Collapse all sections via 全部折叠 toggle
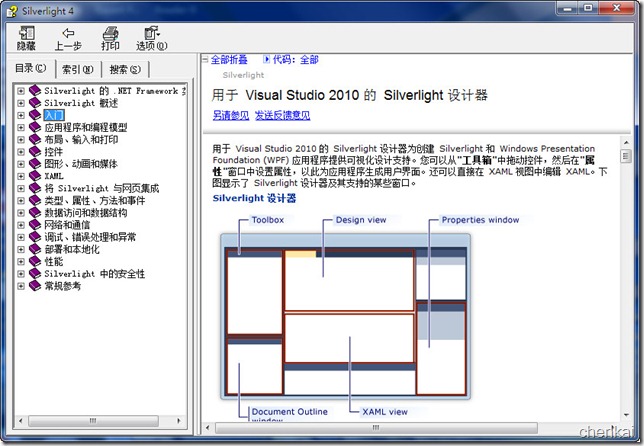The width and height of the screenshot is (644, 446). point(225,60)
